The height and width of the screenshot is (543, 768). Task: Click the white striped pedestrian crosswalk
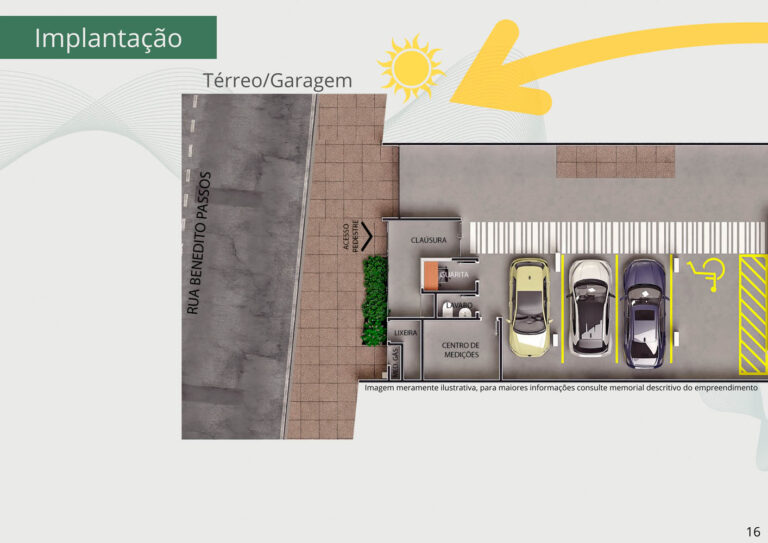tap(617, 237)
